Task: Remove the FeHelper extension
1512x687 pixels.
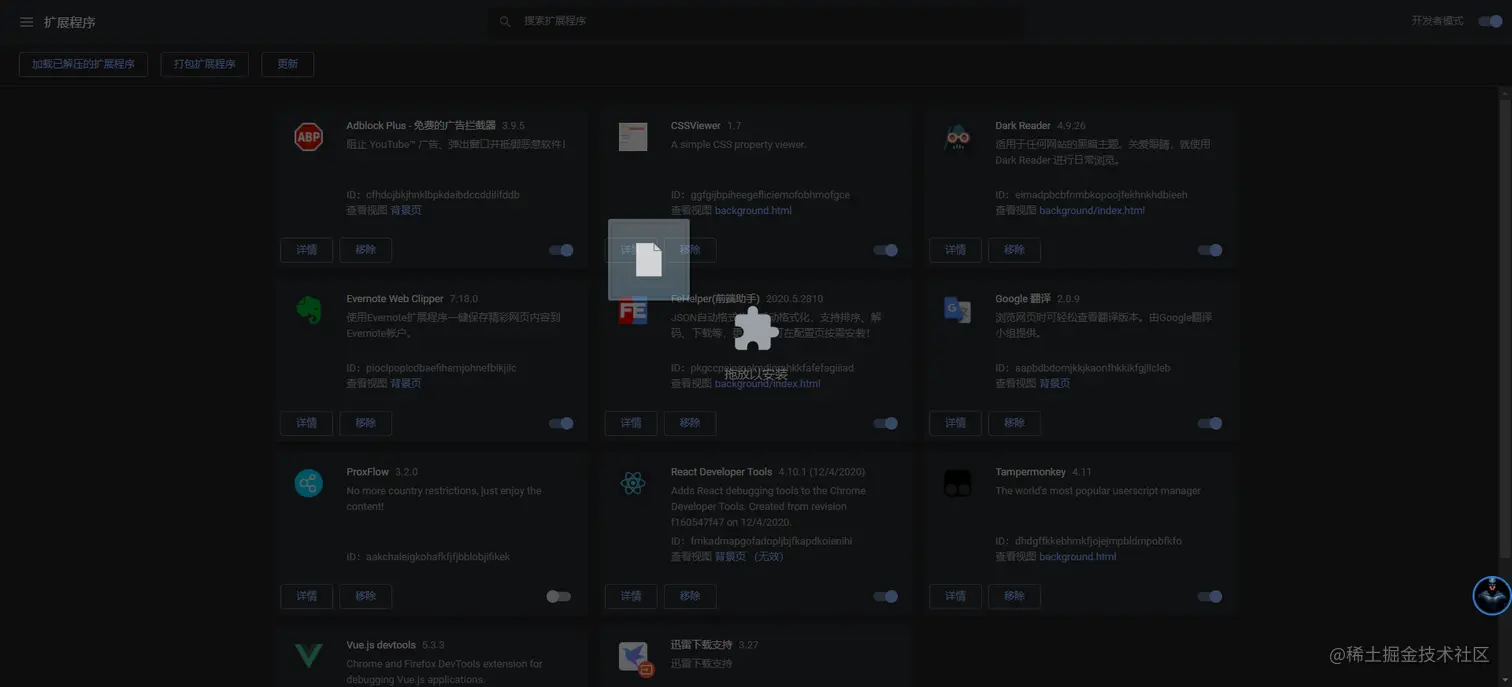Action: pyautogui.click(x=690, y=423)
